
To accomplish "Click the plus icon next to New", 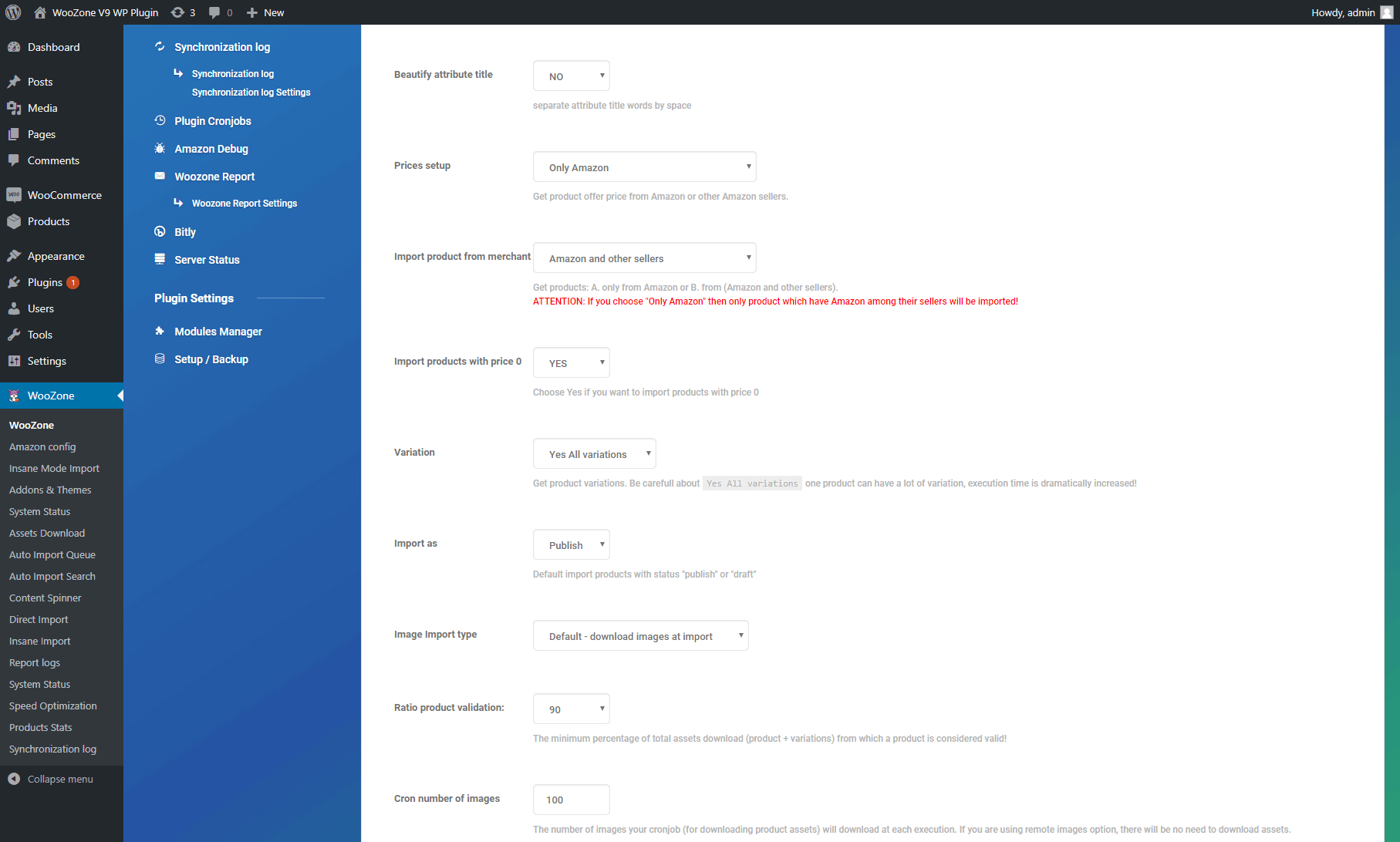I will click(x=251, y=12).
